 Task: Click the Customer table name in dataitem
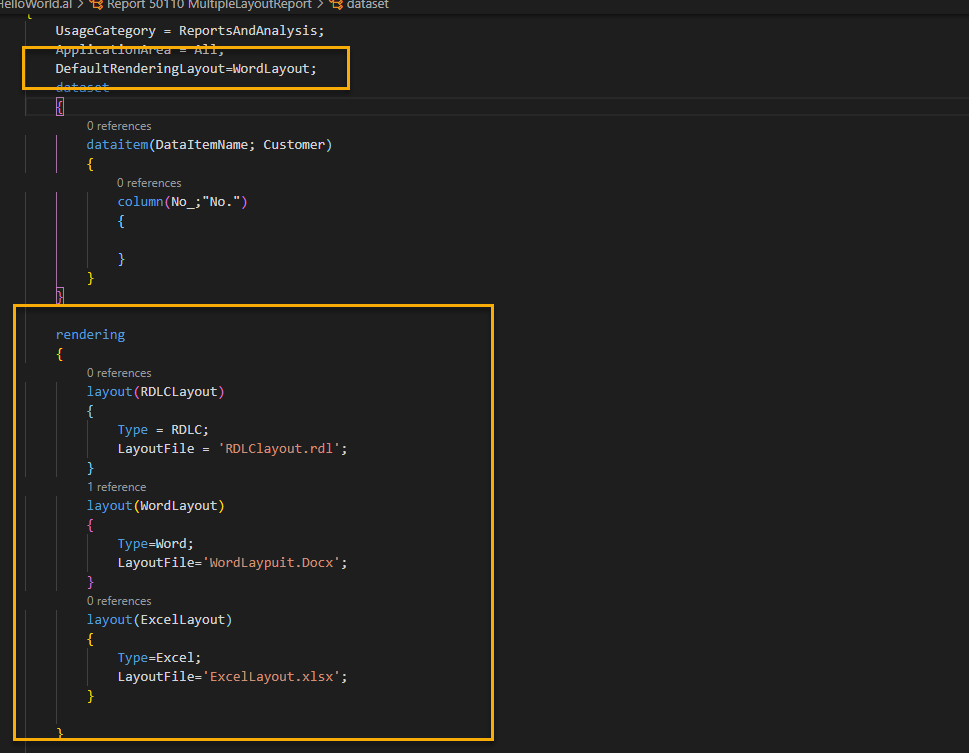tap(294, 145)
